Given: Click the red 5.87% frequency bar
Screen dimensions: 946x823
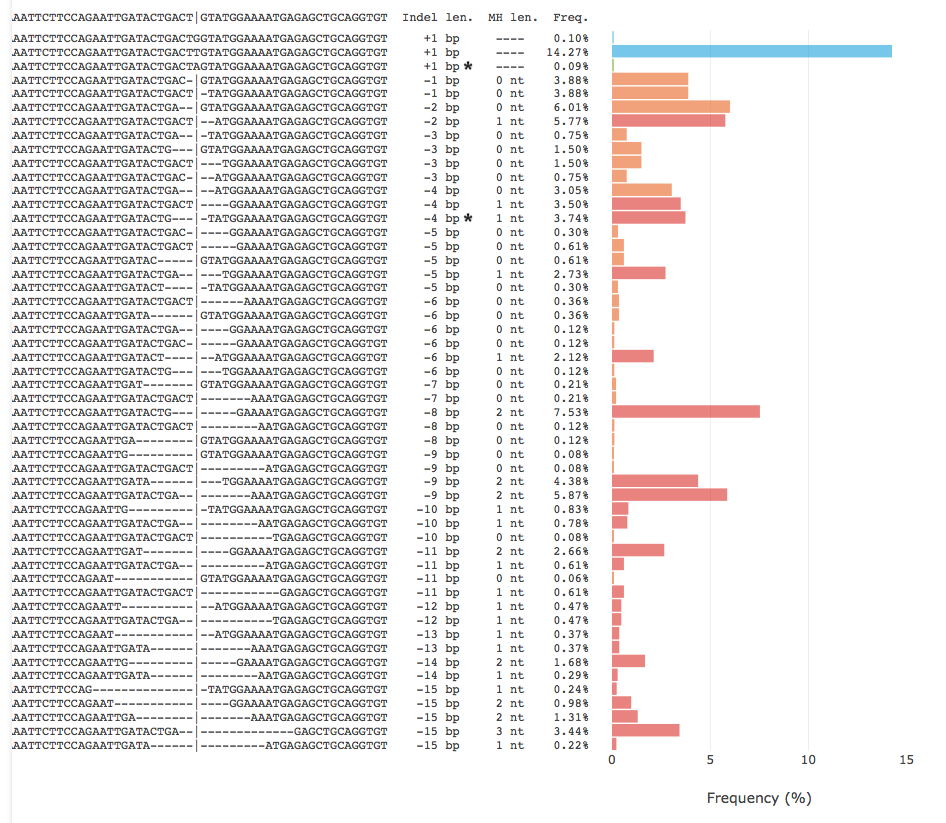Looking at the screenshot, I should 669,495.
